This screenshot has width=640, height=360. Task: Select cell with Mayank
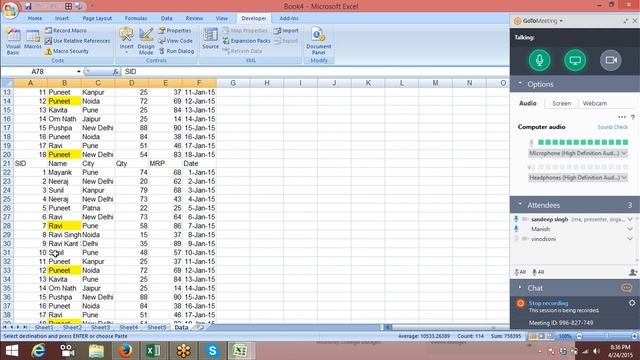click(x=64, y=172)
